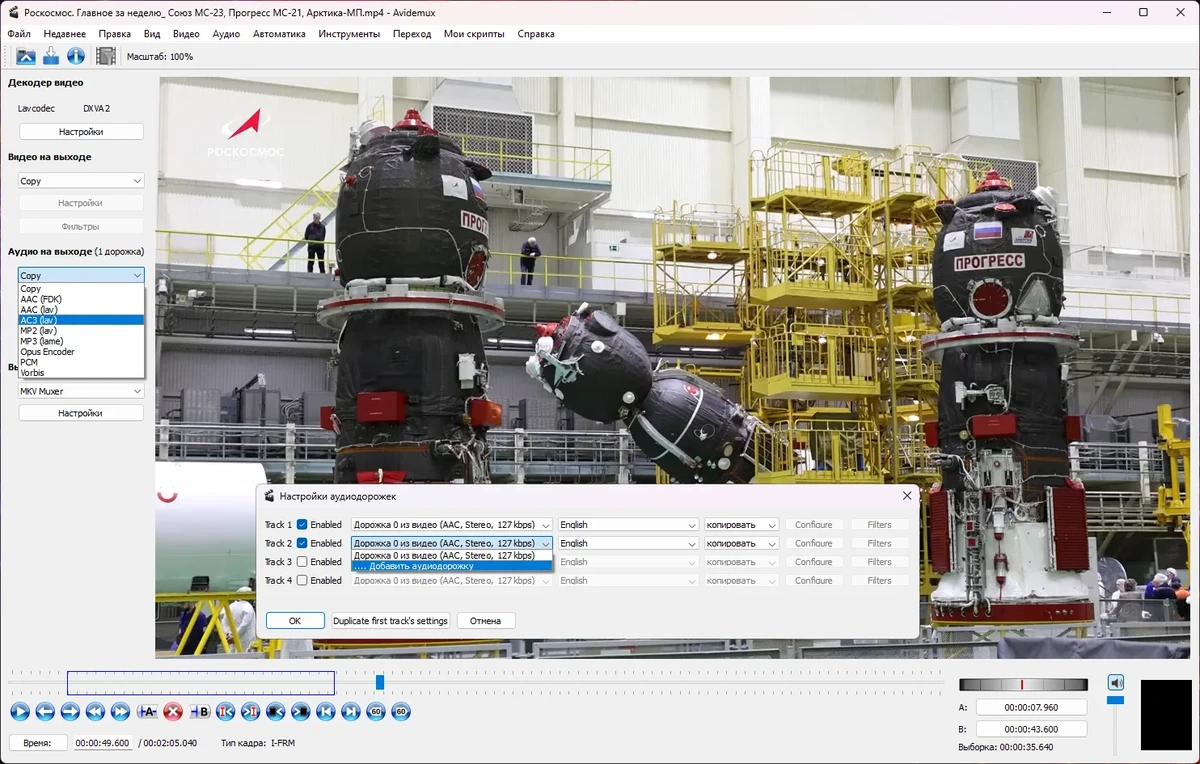Step back one frame with left arrow button
1200x764 pixels.
[44, 712]
